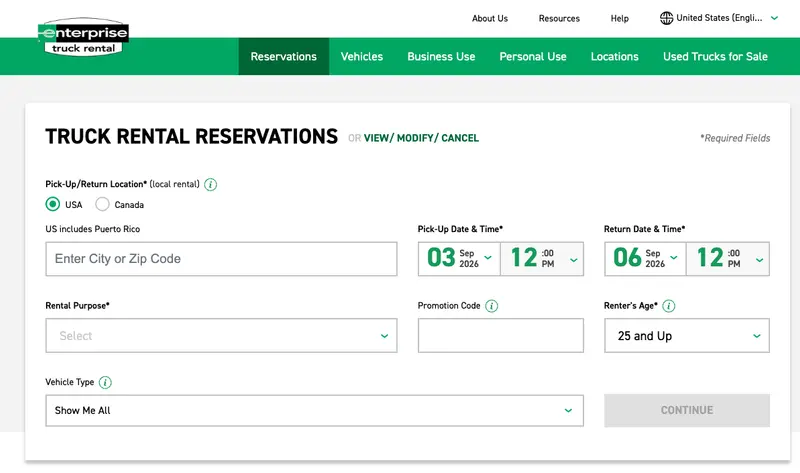Open the Vehicle Type info icon
This screenshot has width=800, height=473.
(x=105, y=383)
